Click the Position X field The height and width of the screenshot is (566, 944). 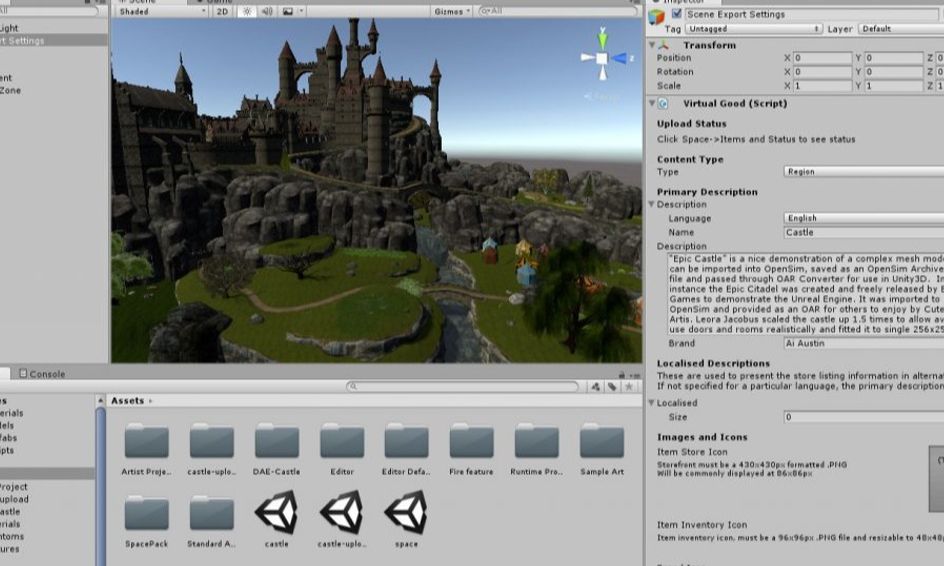click(822, 58)
